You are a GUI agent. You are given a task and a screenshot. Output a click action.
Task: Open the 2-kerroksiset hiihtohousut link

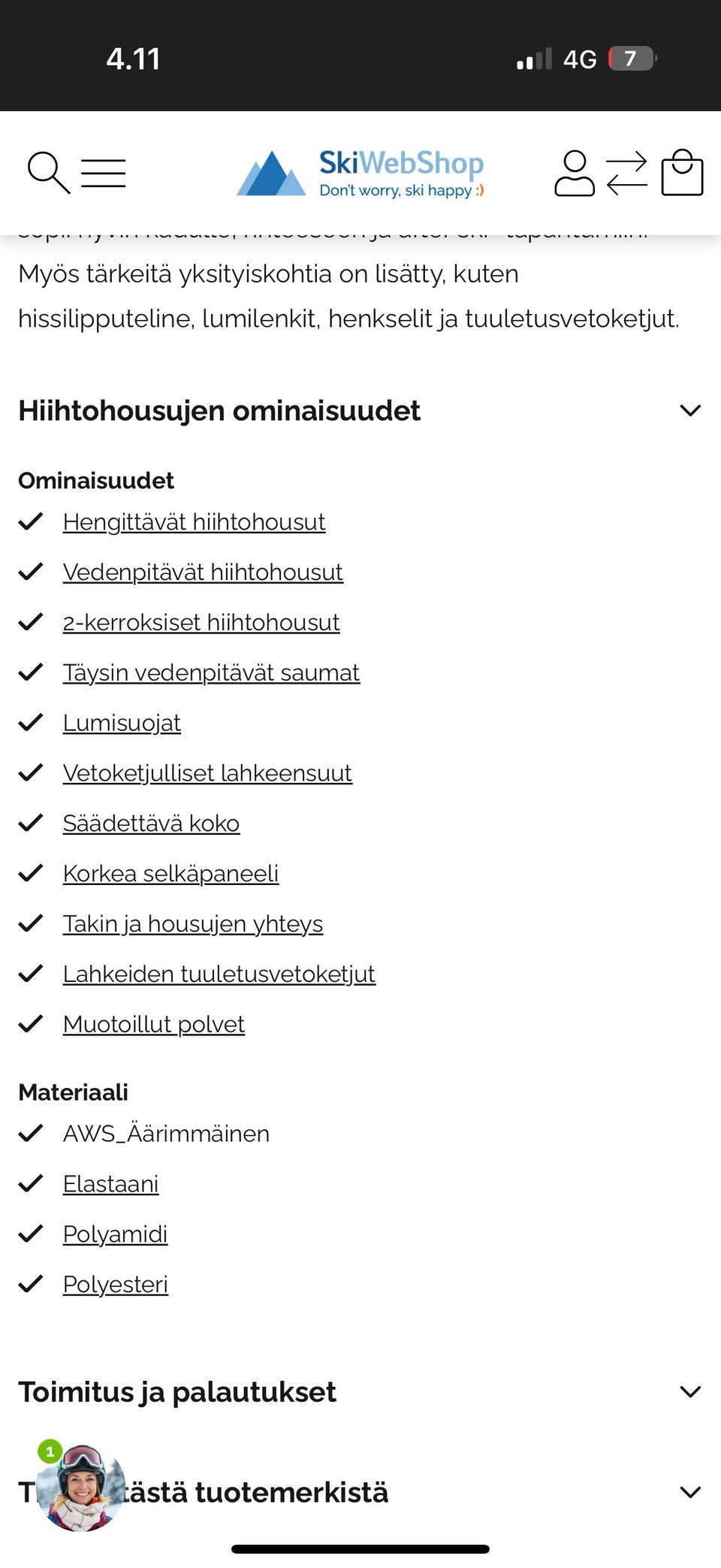pyautogui.click(x=201, y=622)
